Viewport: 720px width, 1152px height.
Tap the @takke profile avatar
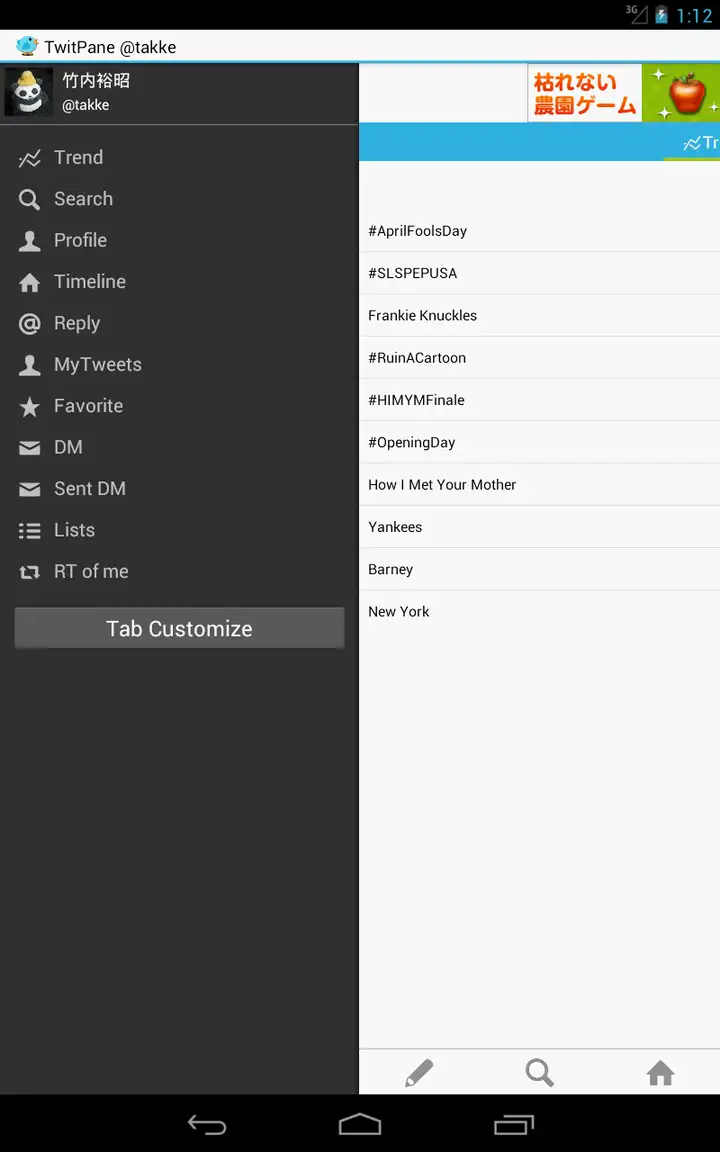(x=28, y=93)
